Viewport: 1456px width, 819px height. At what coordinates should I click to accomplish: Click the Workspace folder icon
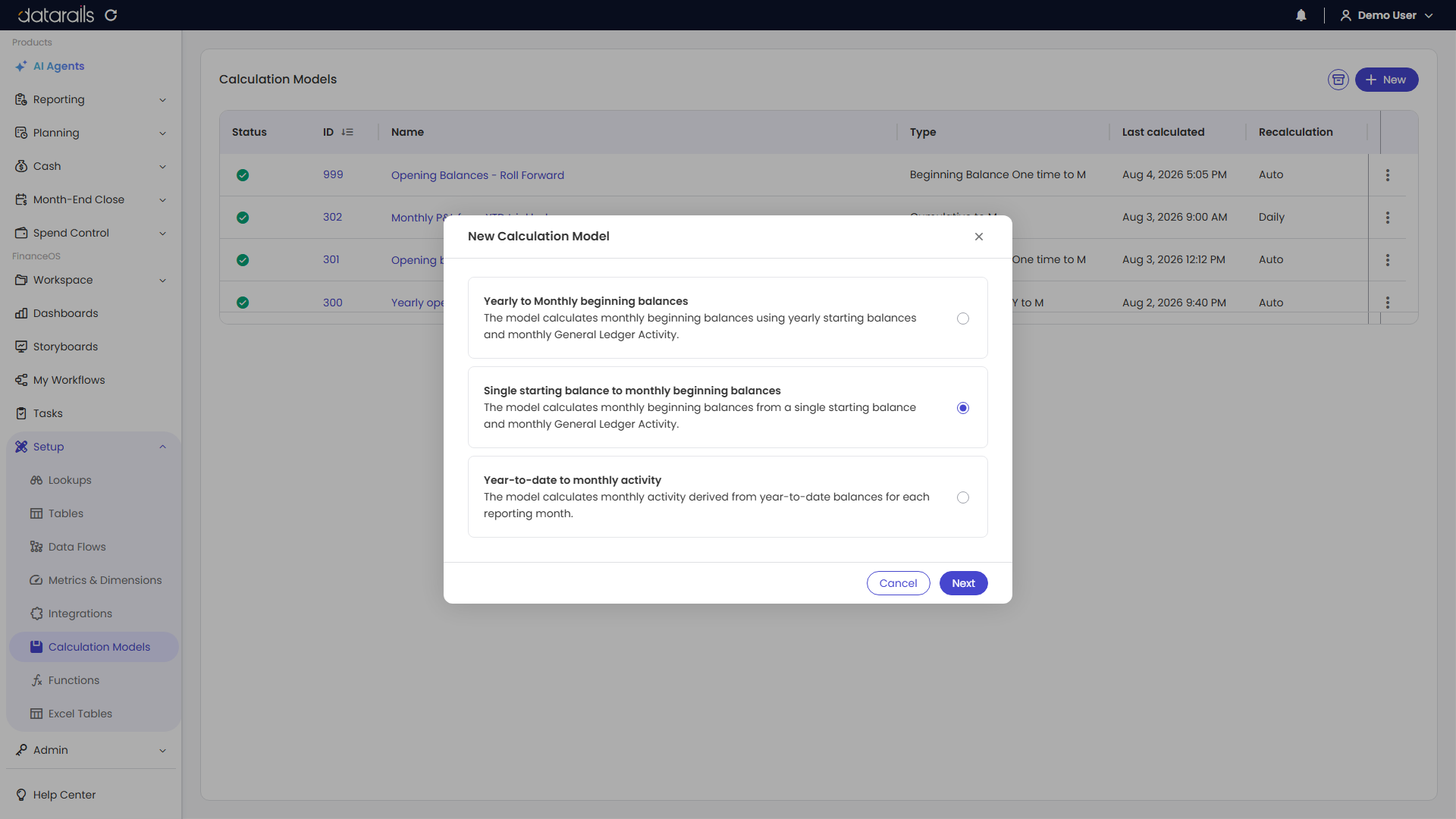[x=21, y=280]
